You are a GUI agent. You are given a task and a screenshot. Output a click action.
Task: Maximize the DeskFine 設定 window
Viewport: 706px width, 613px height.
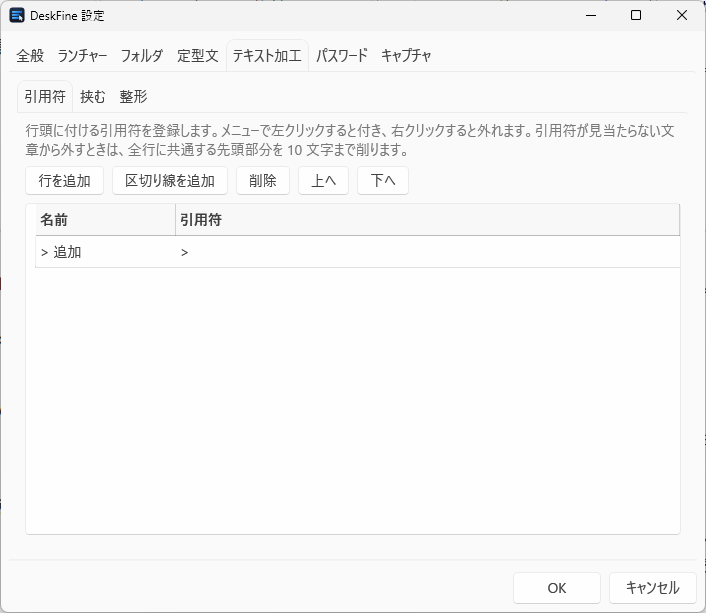coord(636,15)
